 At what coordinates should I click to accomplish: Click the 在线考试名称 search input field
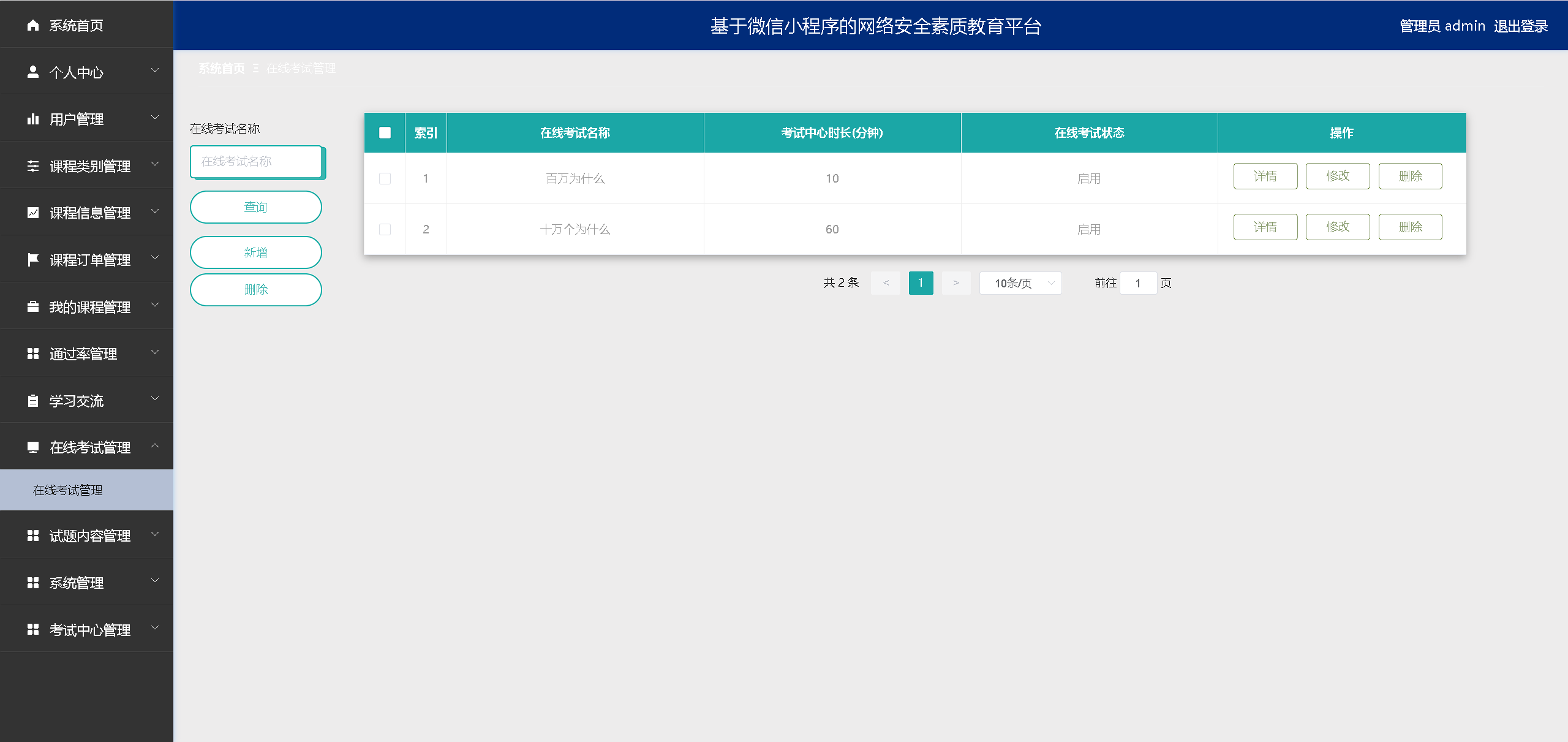point(255,161)
